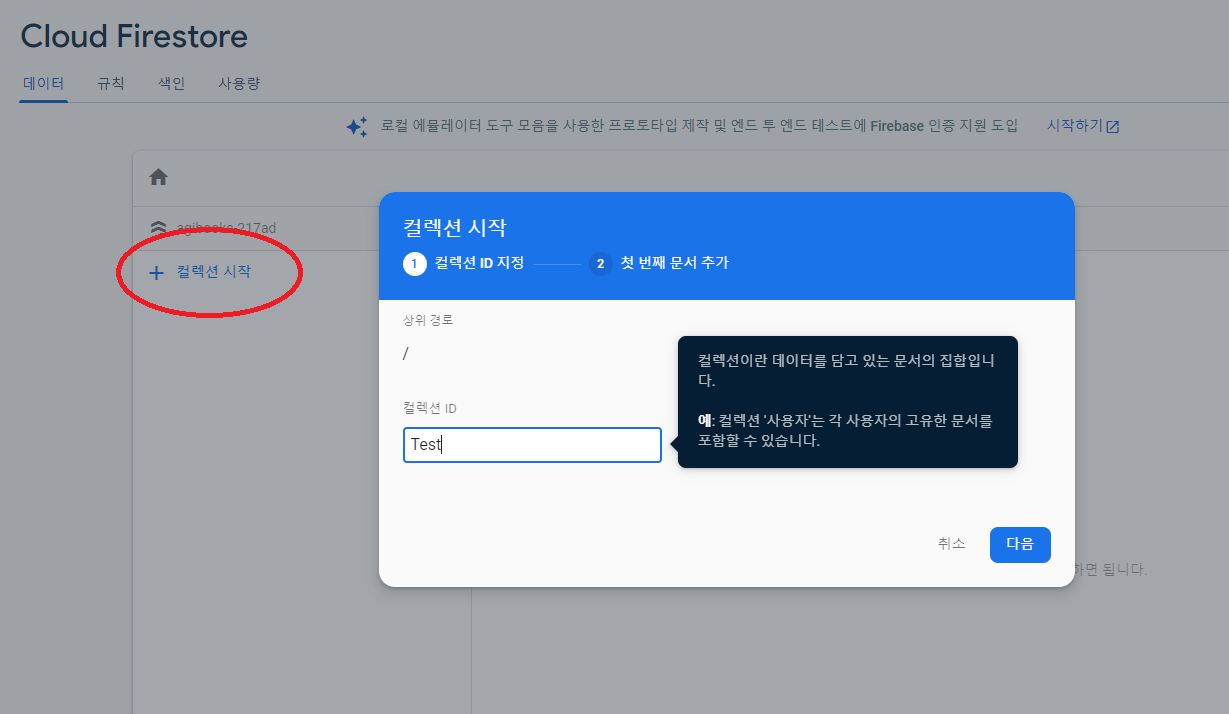1229x714 pixels.
Task: Switch to the 색인 tab
Action: click(172, 84)
